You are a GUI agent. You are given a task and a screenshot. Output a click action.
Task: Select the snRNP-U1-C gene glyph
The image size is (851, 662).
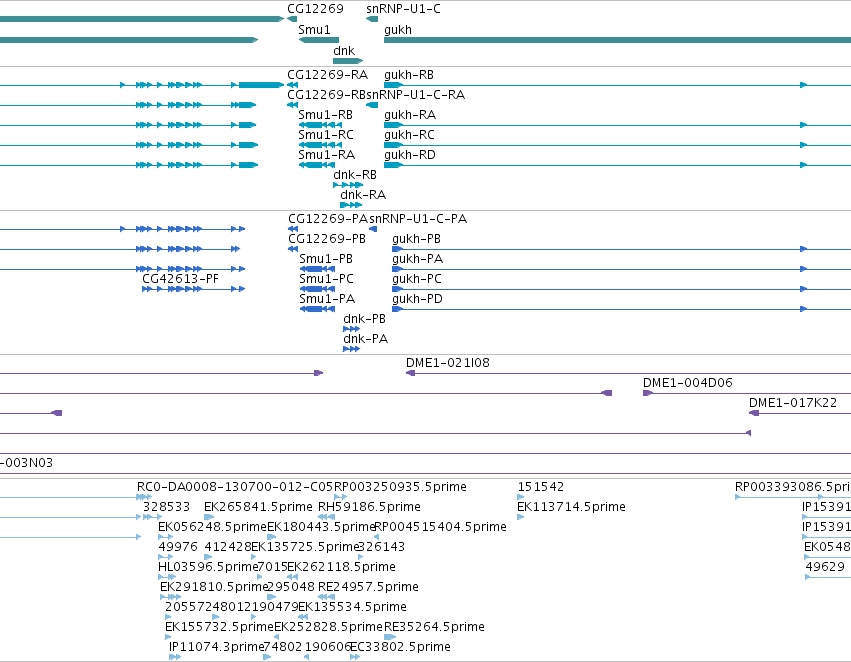(x=372, y=20)
